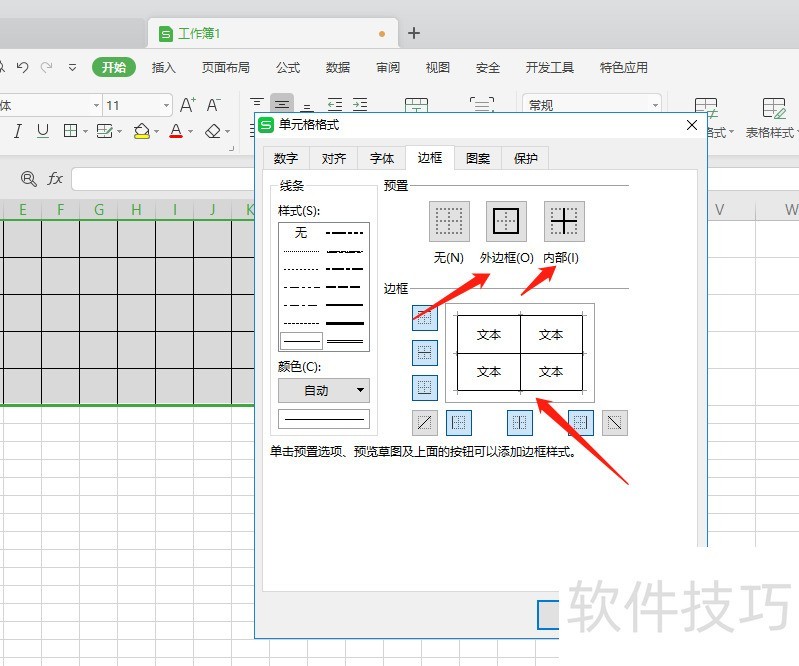Click the new tab plus button
799x666 pixels.
414,33
